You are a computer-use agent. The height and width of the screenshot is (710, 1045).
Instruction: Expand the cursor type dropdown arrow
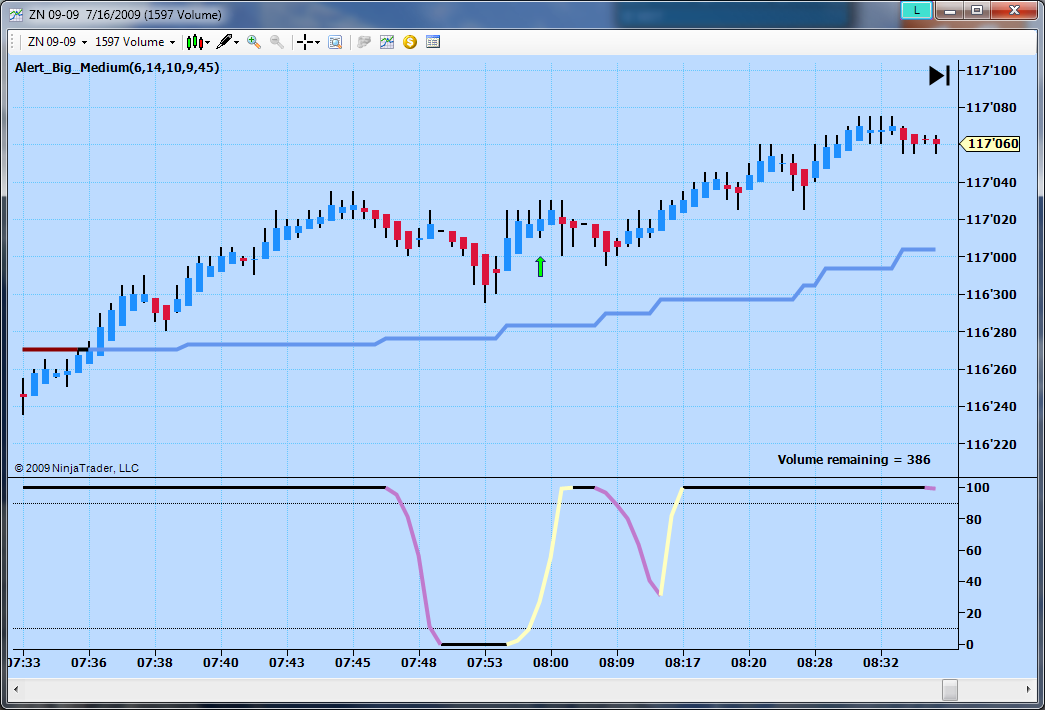pyautogui.click(x=318, y=43)
